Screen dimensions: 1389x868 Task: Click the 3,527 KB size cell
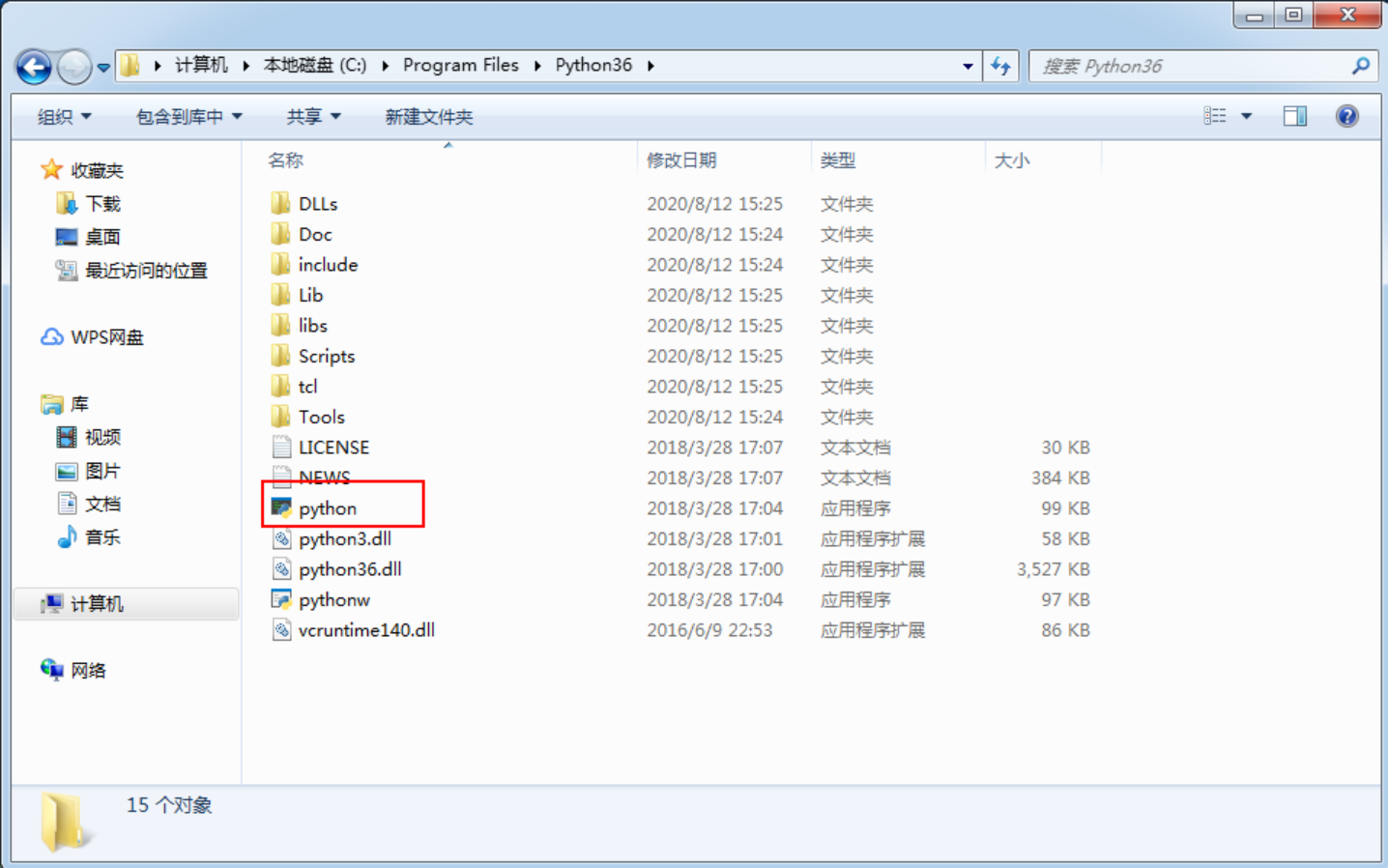[1053, 569]
